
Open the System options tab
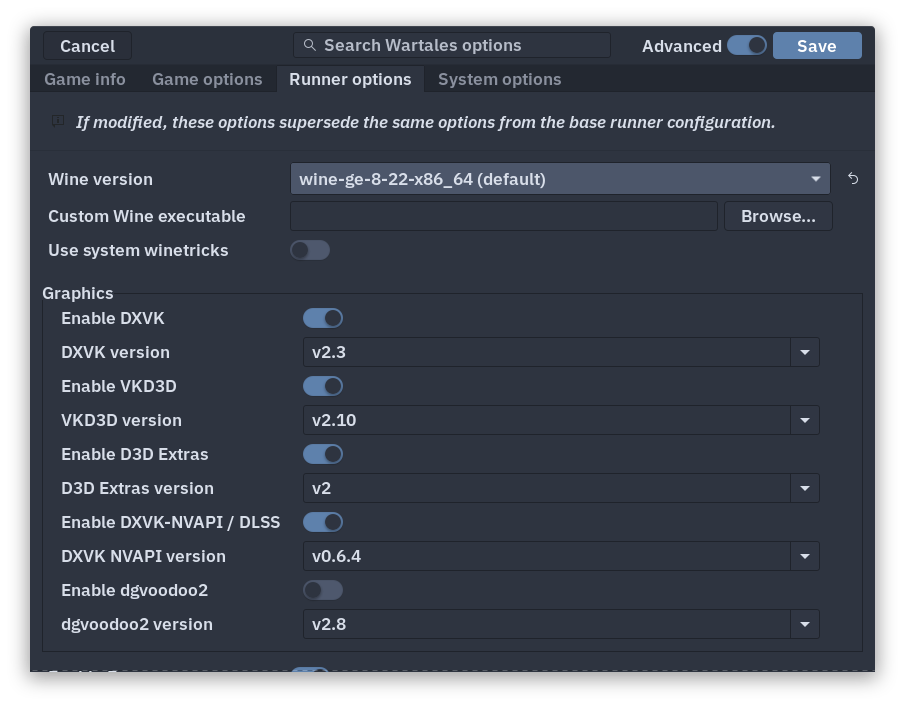click(x=499, y=79)
